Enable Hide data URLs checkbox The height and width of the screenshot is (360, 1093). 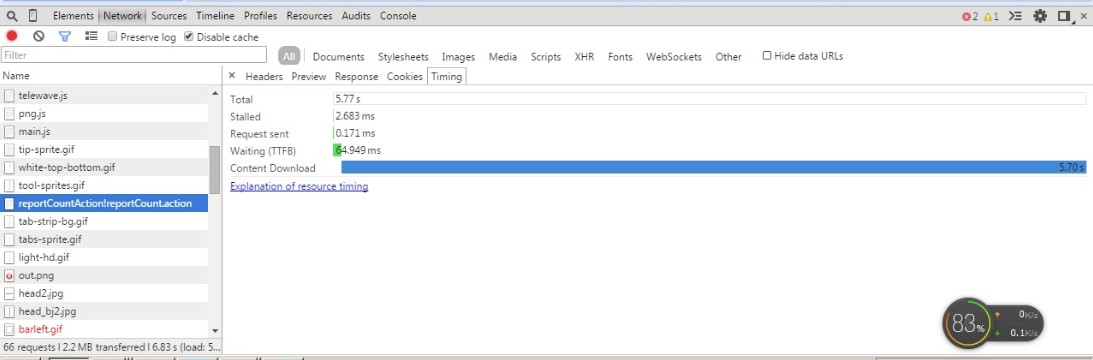767,56
